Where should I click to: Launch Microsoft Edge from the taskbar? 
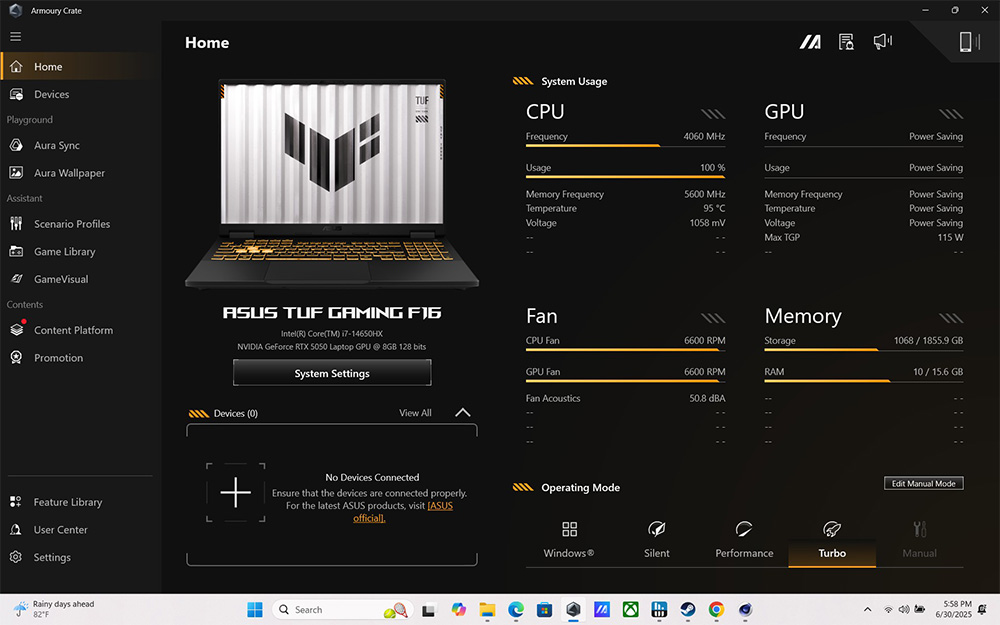click(x=516, y=610)
